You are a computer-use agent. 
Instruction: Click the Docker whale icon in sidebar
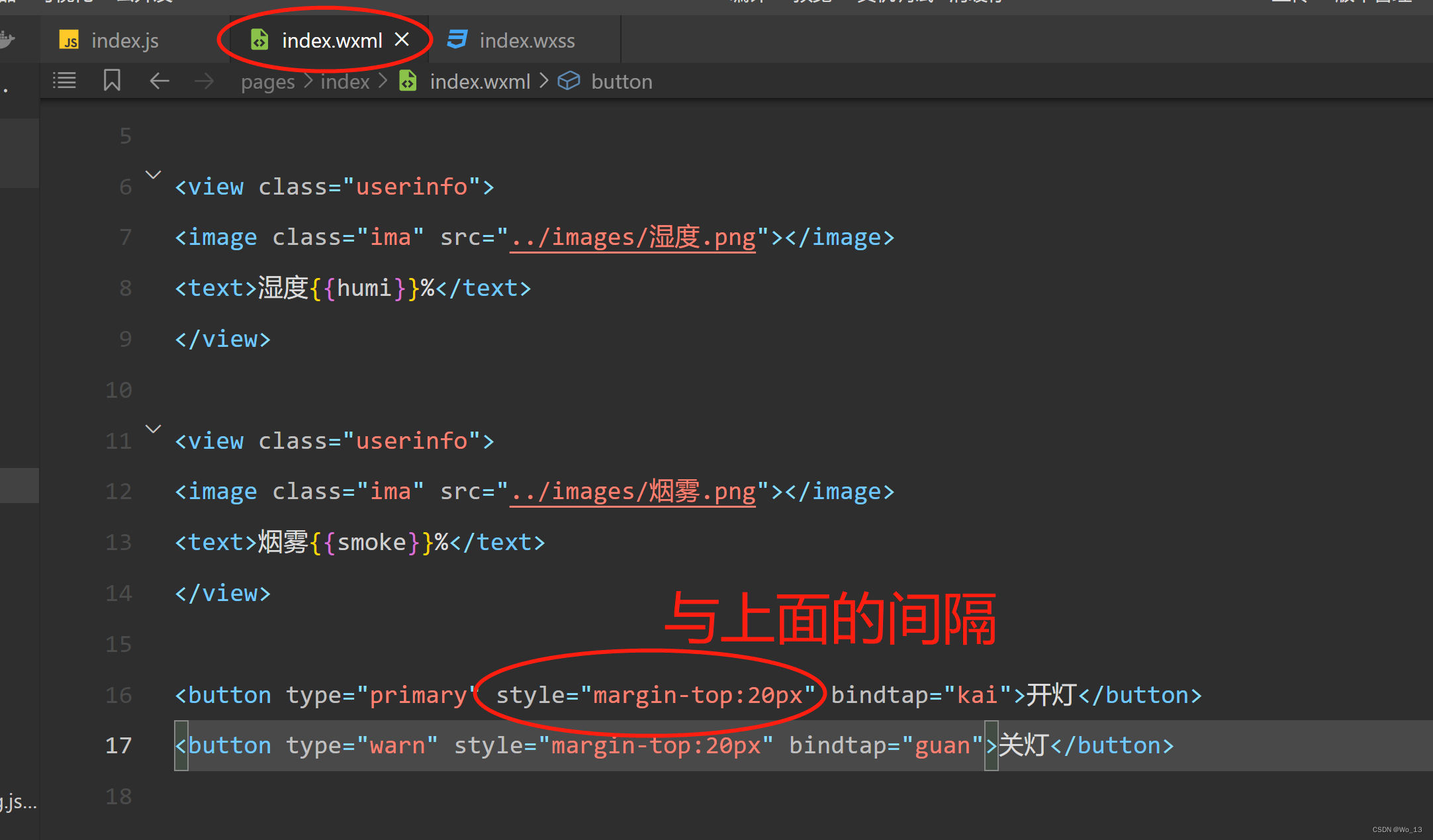[x=7, y=40]
